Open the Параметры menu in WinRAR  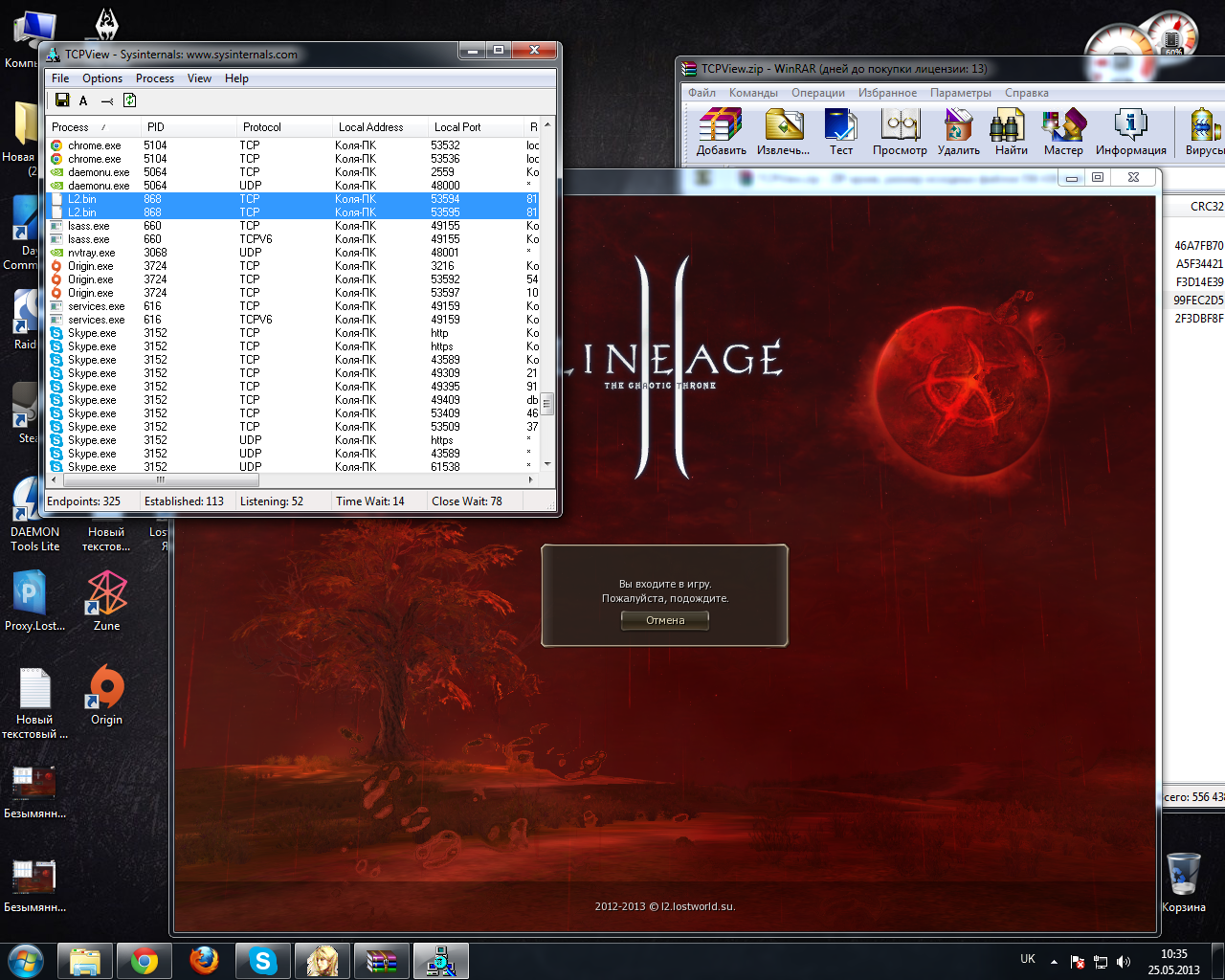[961, 93]
